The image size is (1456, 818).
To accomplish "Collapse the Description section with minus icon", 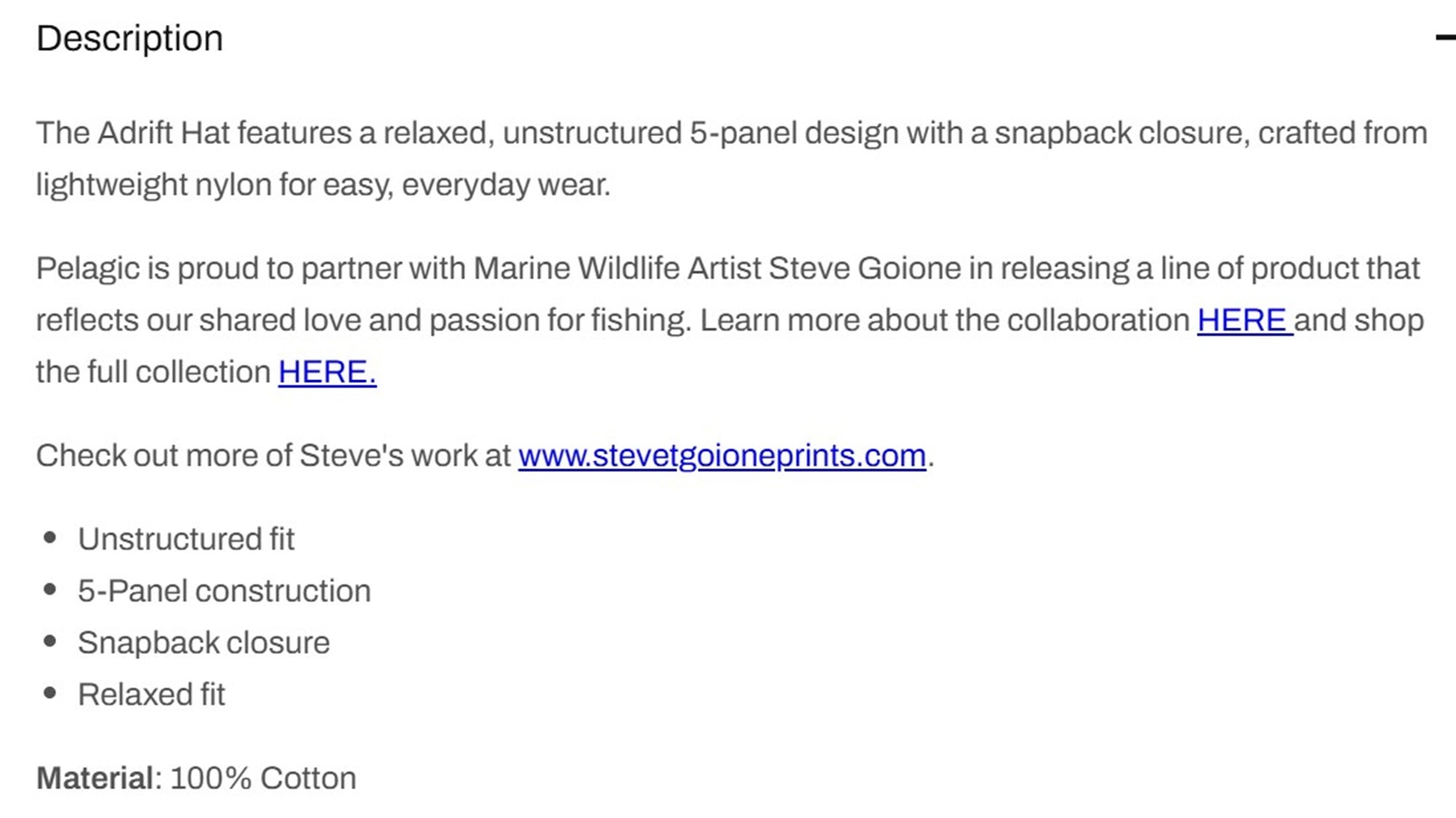I will pyautogui.click(x=1446, y=37).
